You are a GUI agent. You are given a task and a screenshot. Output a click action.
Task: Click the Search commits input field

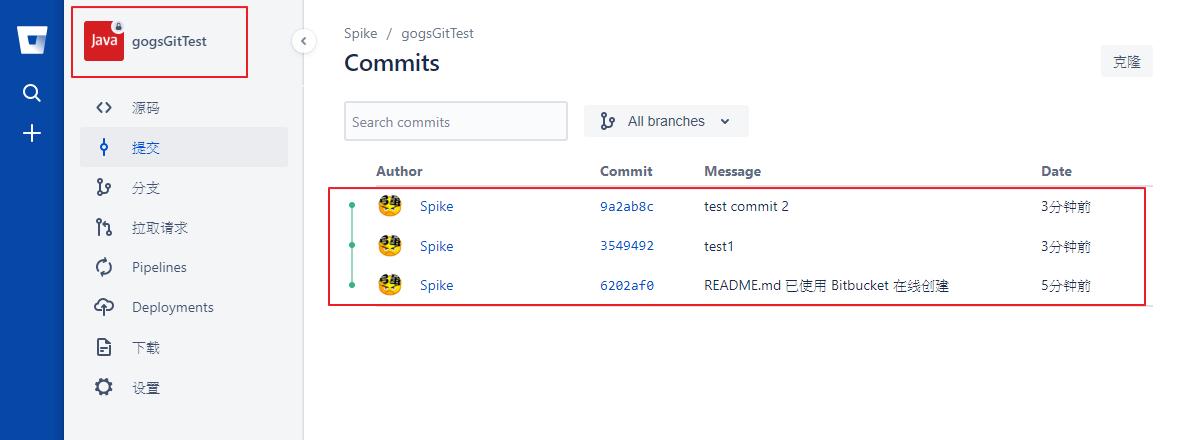455,121
